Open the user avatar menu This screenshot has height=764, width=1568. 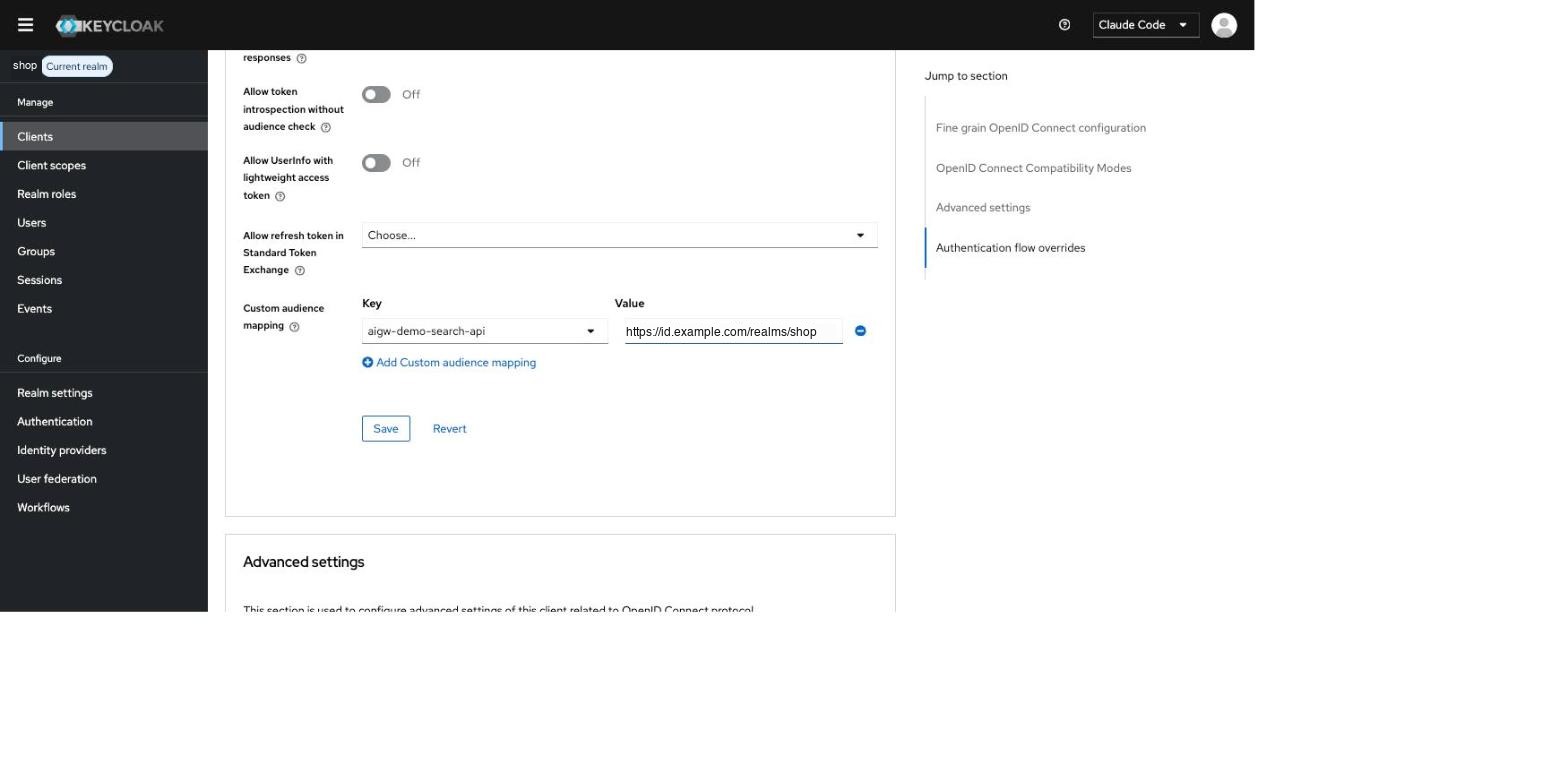pyautogui.click(x=1224, y=25)
